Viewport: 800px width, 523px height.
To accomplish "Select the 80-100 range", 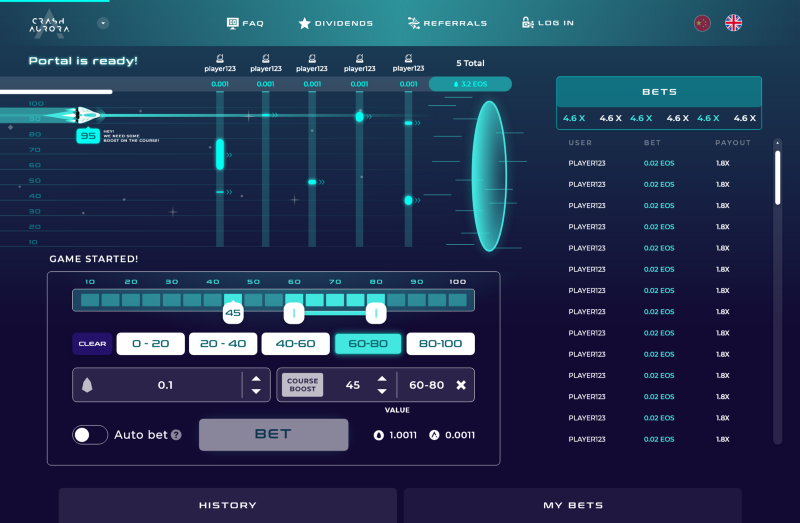I will tap(440, 344).
